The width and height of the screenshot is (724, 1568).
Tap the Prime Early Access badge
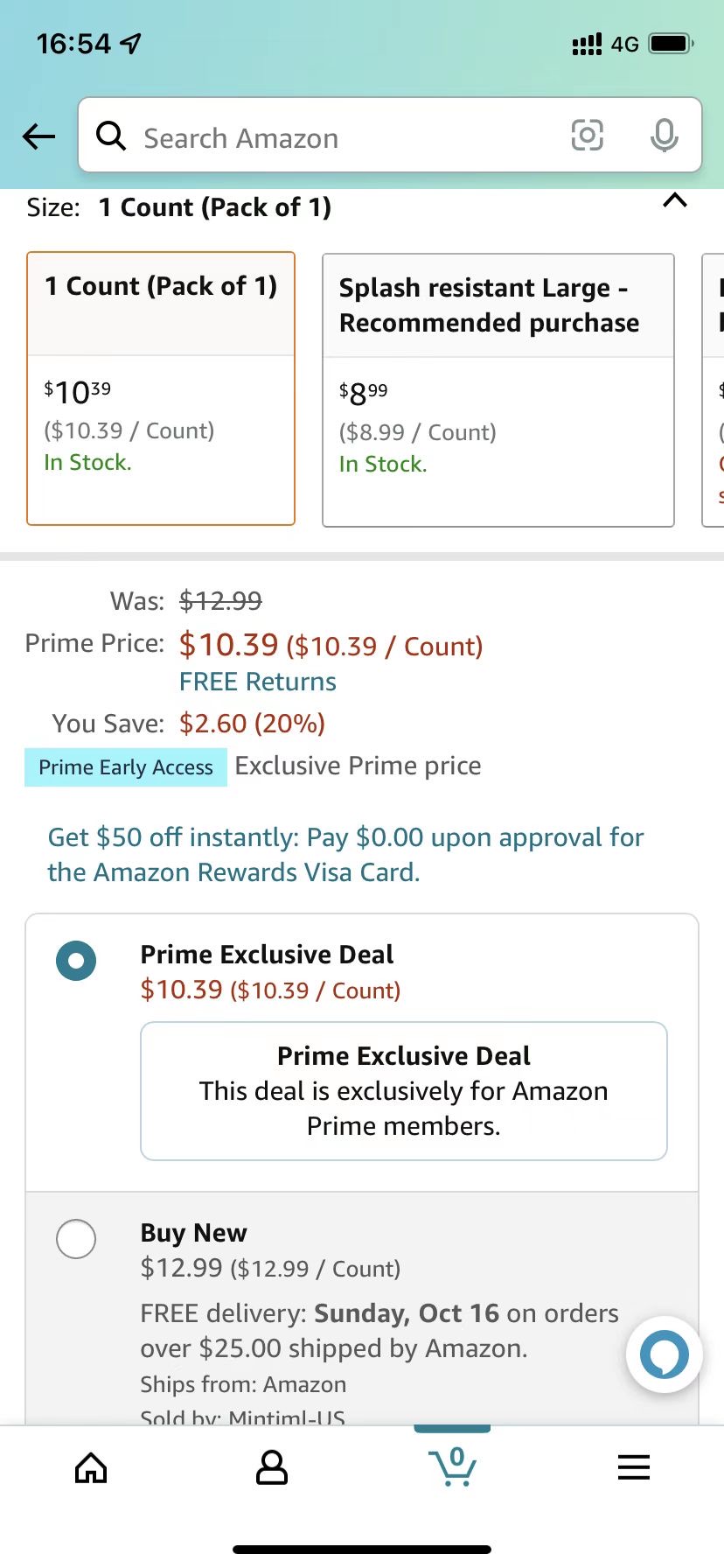(x=126, y=767)
